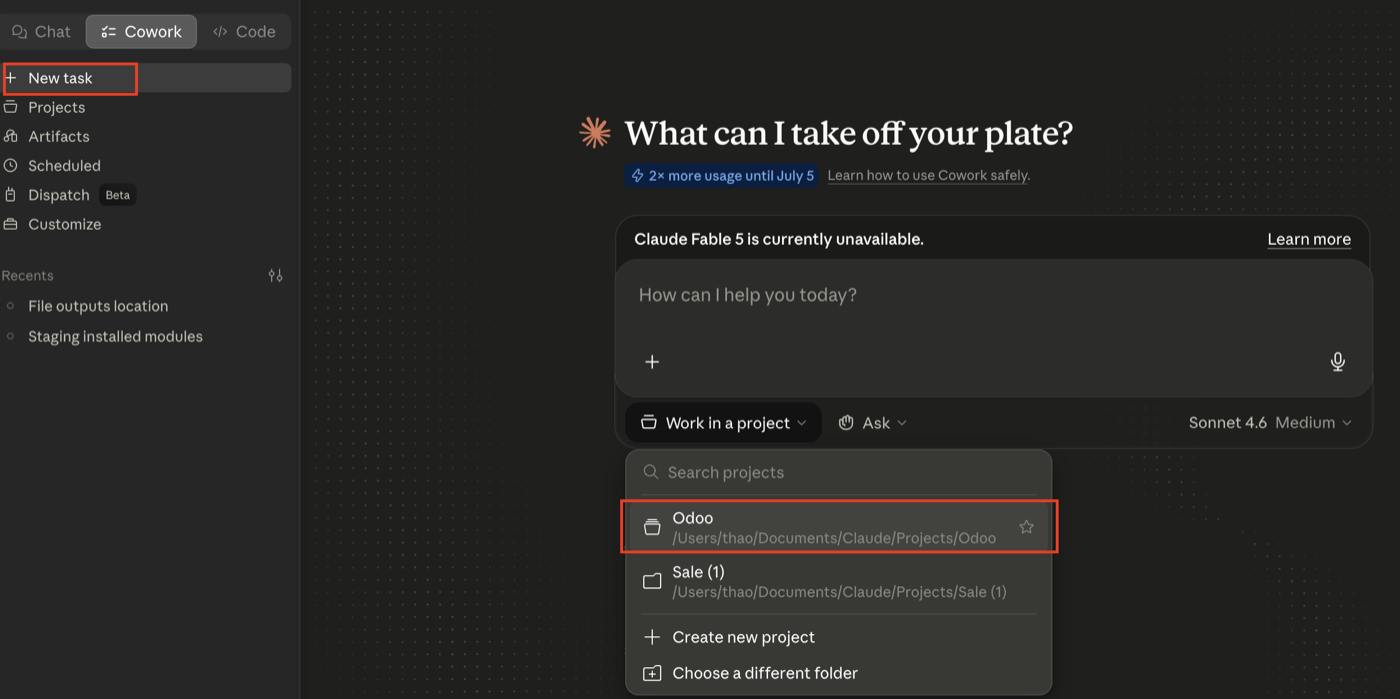
Task: Click the 2× more usage badge
Action: click(721, 175)
